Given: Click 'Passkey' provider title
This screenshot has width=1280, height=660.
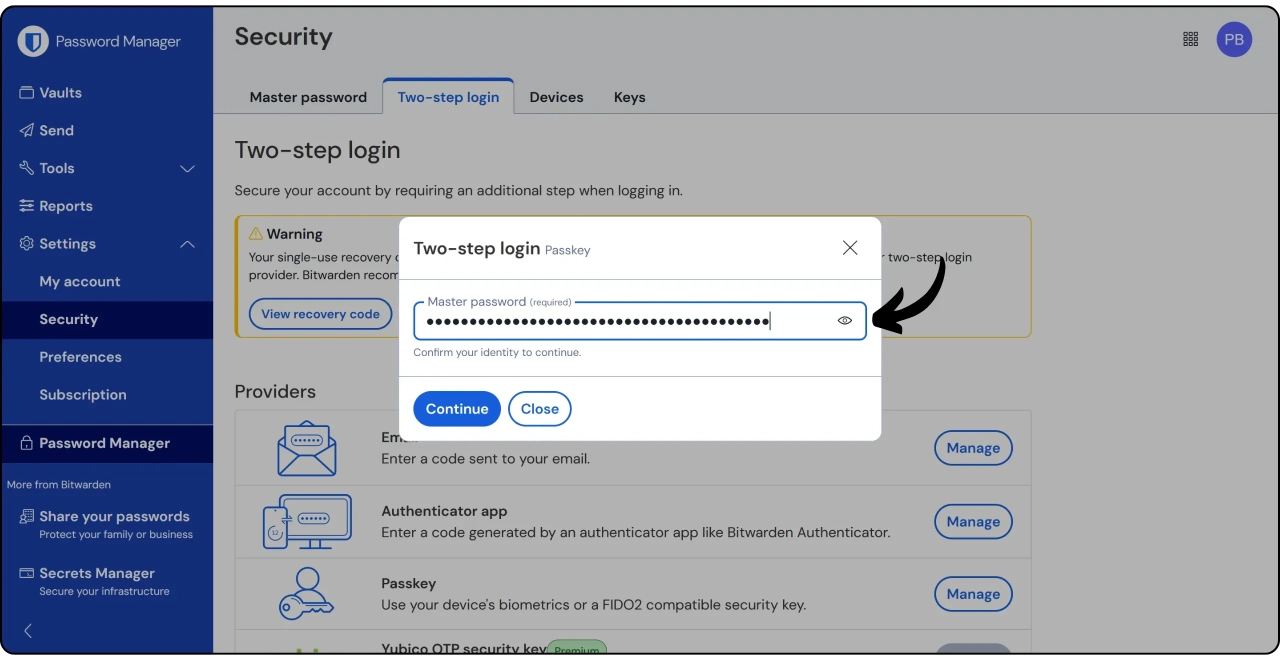Looking at the screenshot, I should point(409,583).
